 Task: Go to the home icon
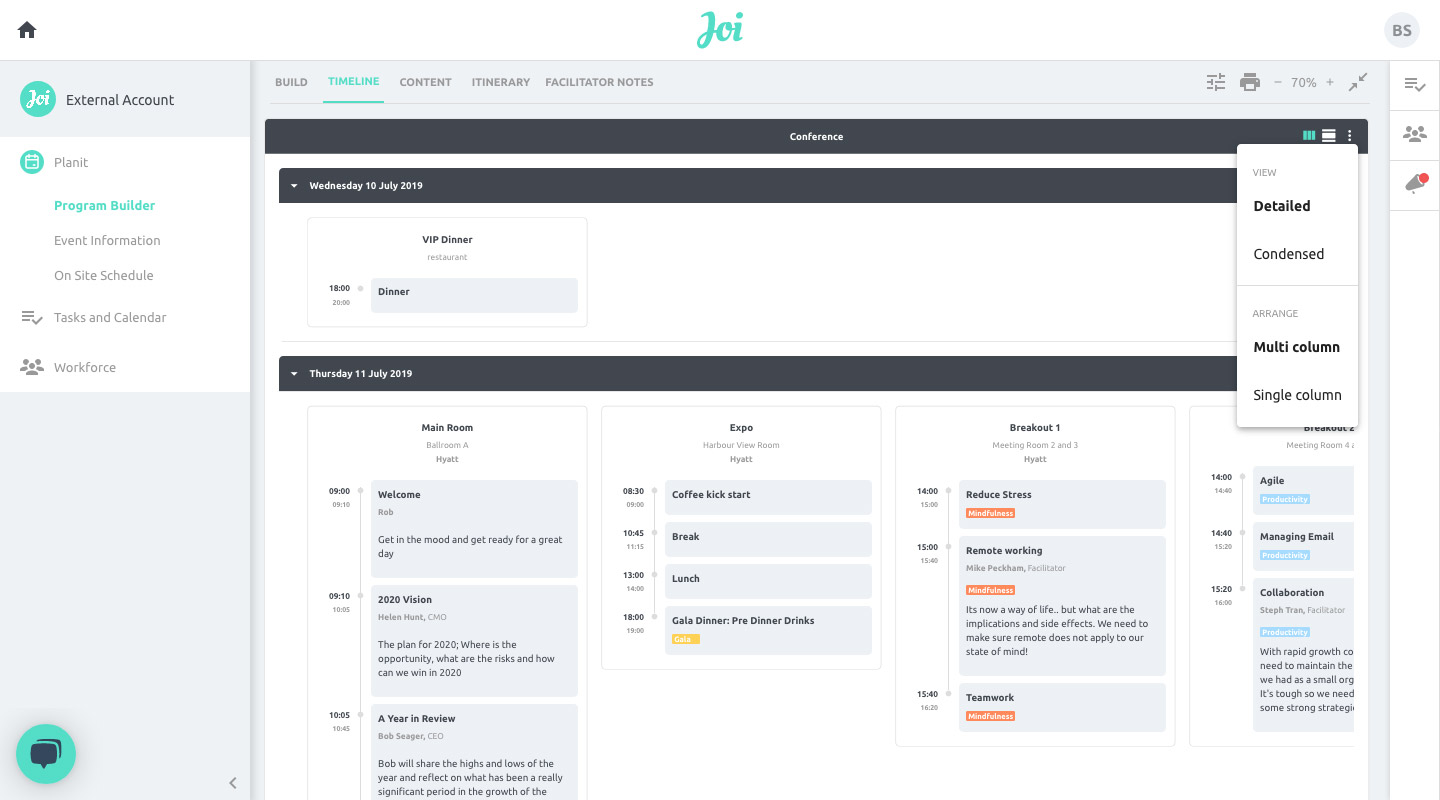pyautogui.click(x=27, y=30)
